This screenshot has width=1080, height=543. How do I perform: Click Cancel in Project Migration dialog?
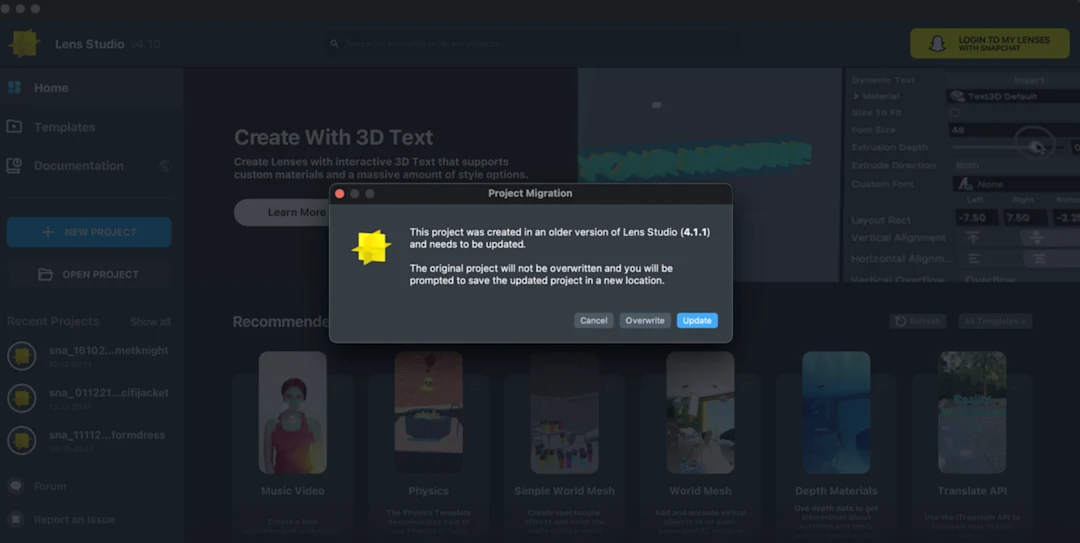click(594, 320)
